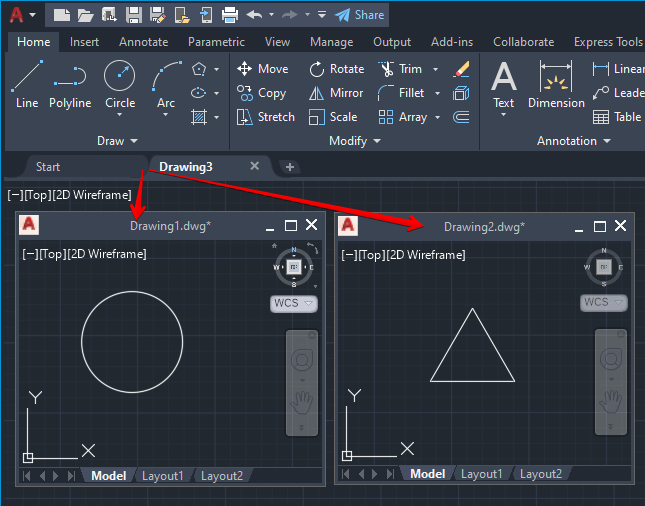This screenshot has height=506, width=645.
Task: Expand the Annotation panel
Action: 573,141
